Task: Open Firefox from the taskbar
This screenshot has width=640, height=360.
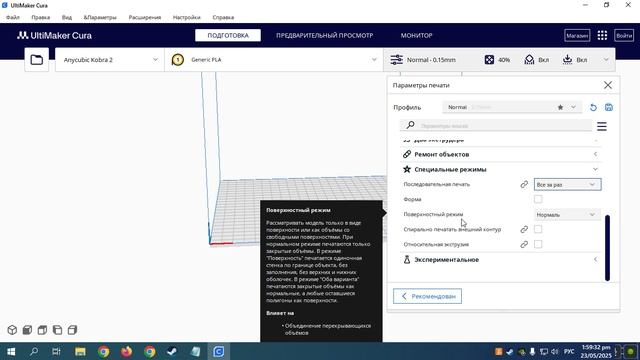Action: click(127, 351)
